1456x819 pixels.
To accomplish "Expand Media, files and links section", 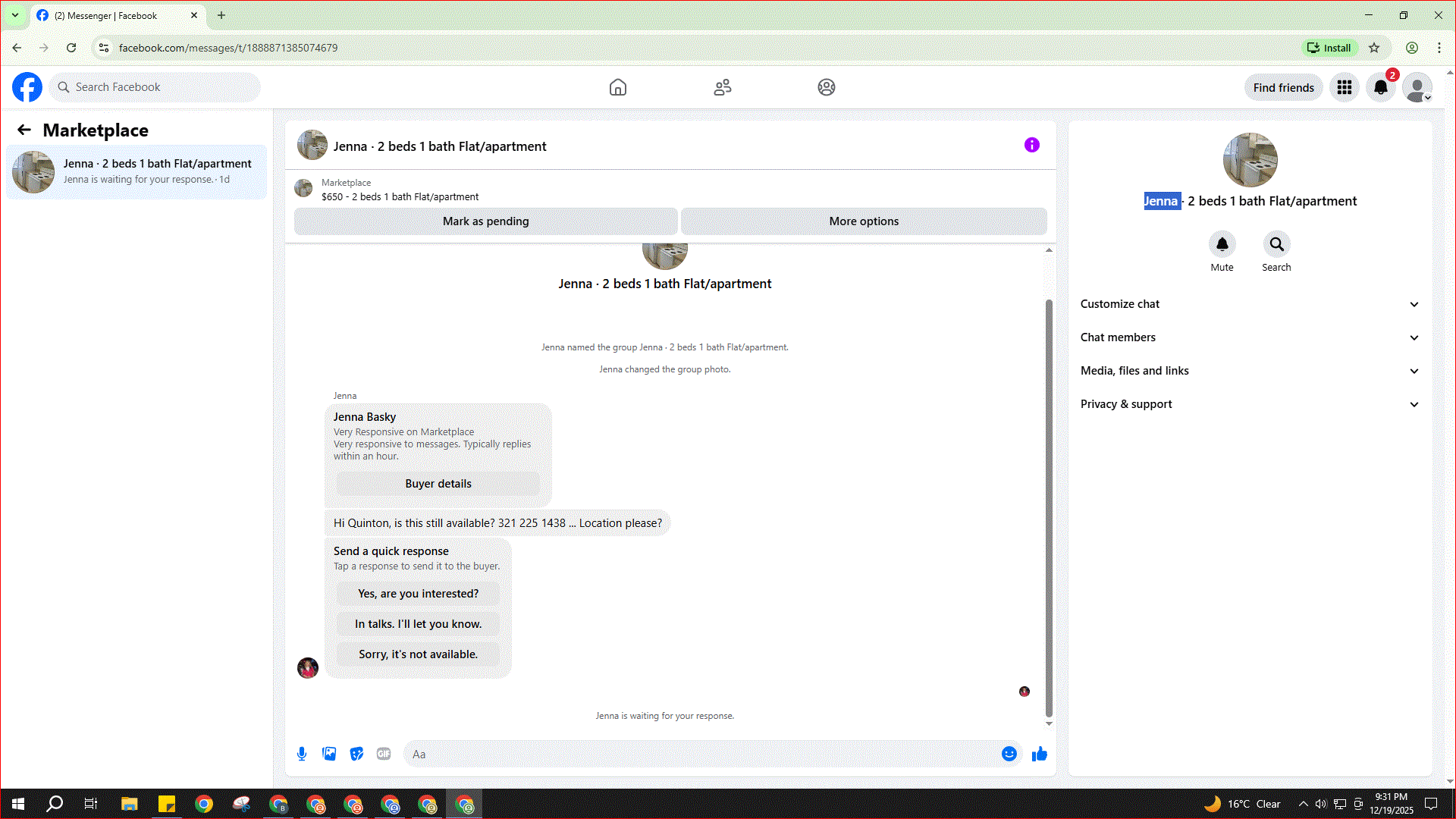I will 1249,371.
